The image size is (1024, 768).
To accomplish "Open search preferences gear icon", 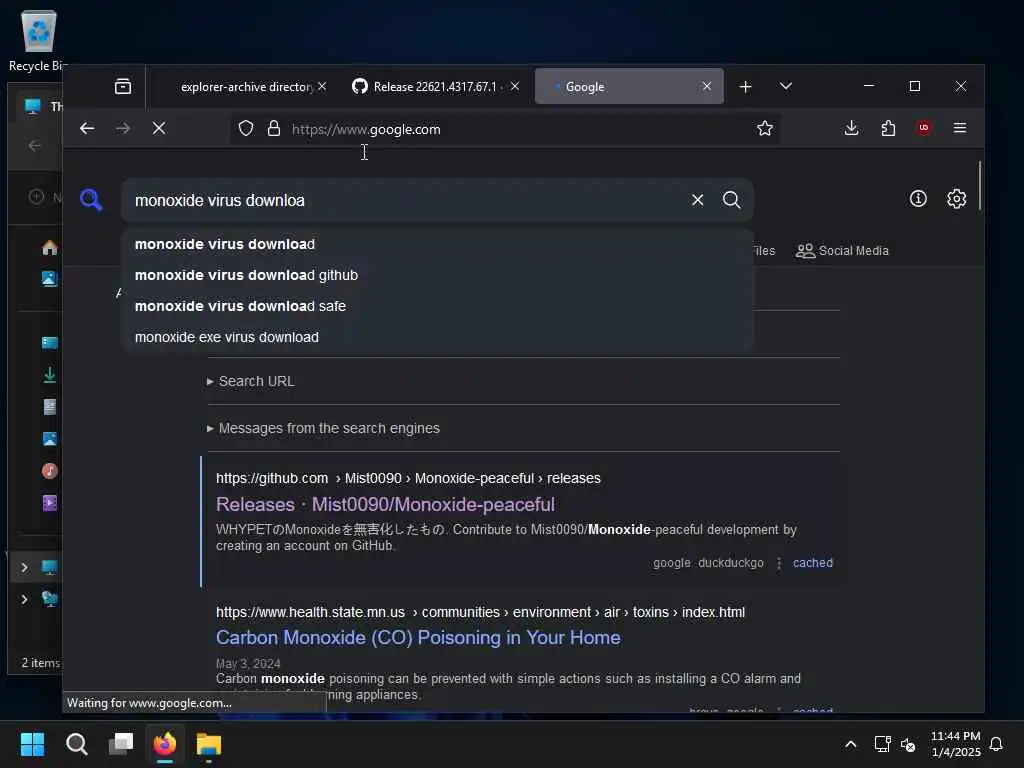I will point(956,199).
